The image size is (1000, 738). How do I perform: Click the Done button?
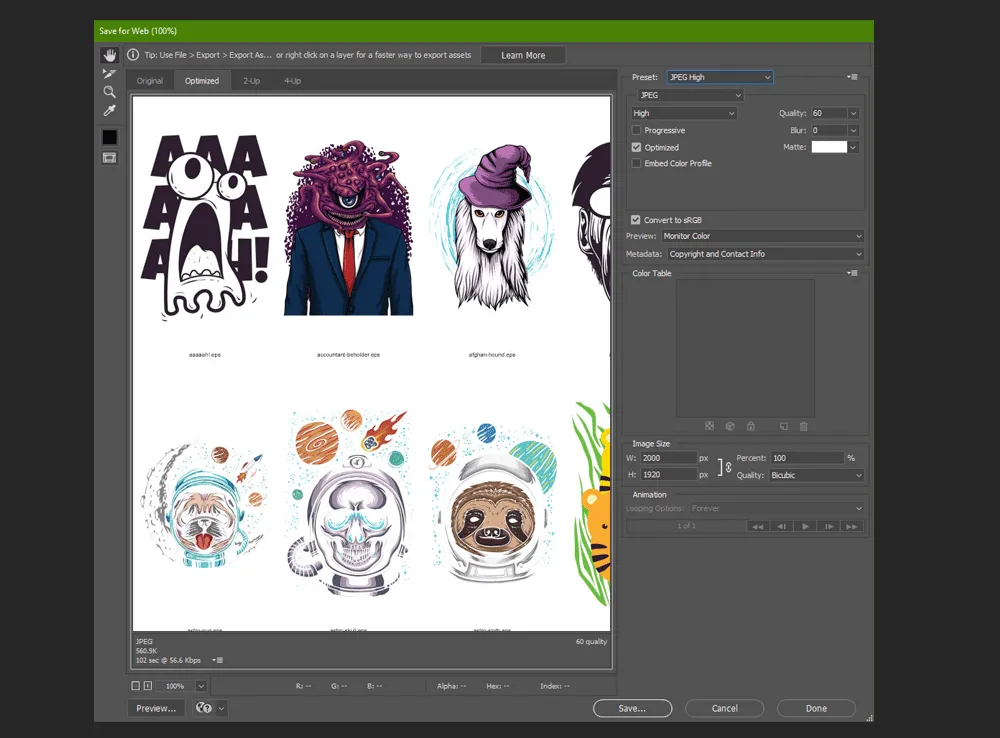[x=816, y=708]
